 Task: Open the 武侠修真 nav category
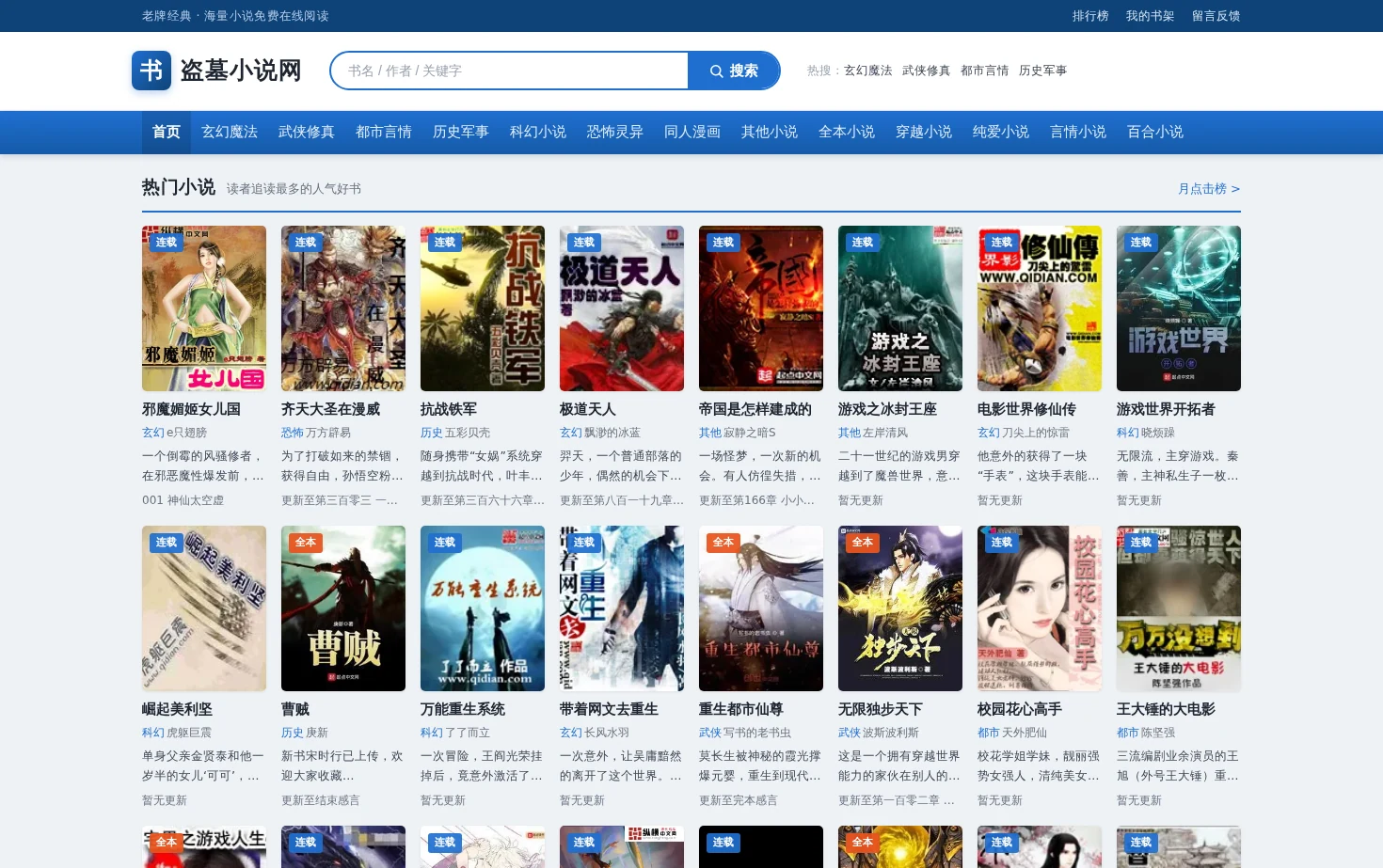[x=307, y=133]
